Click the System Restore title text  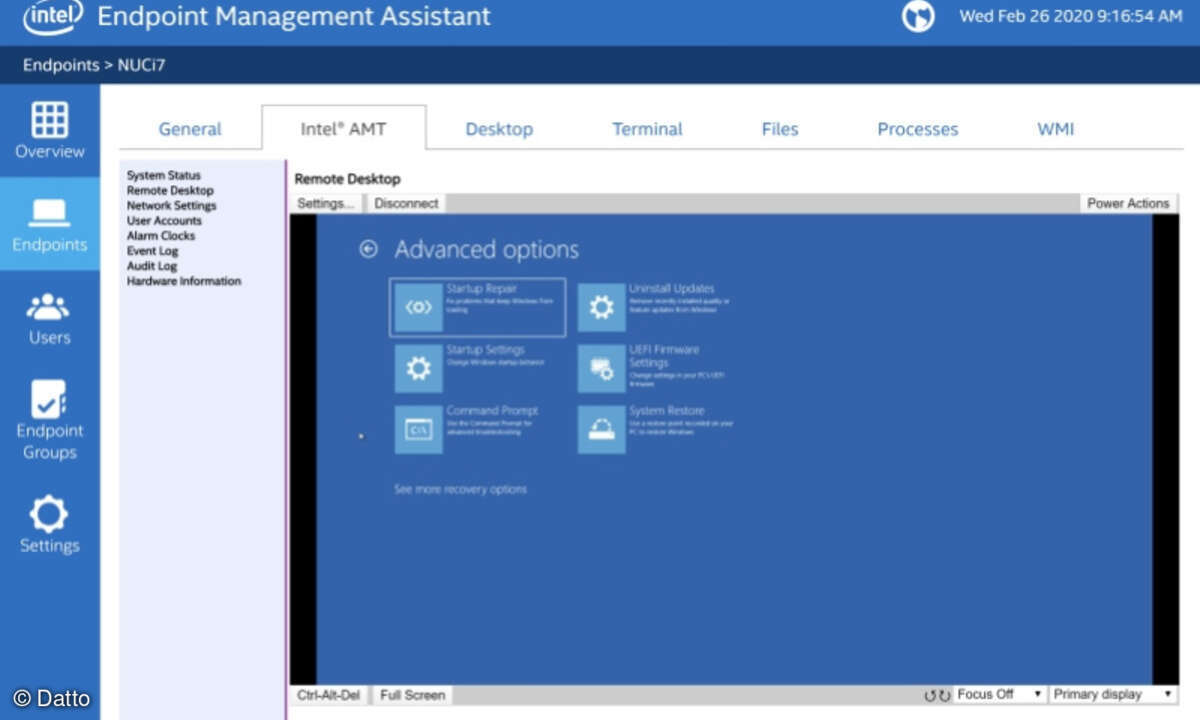667,411
